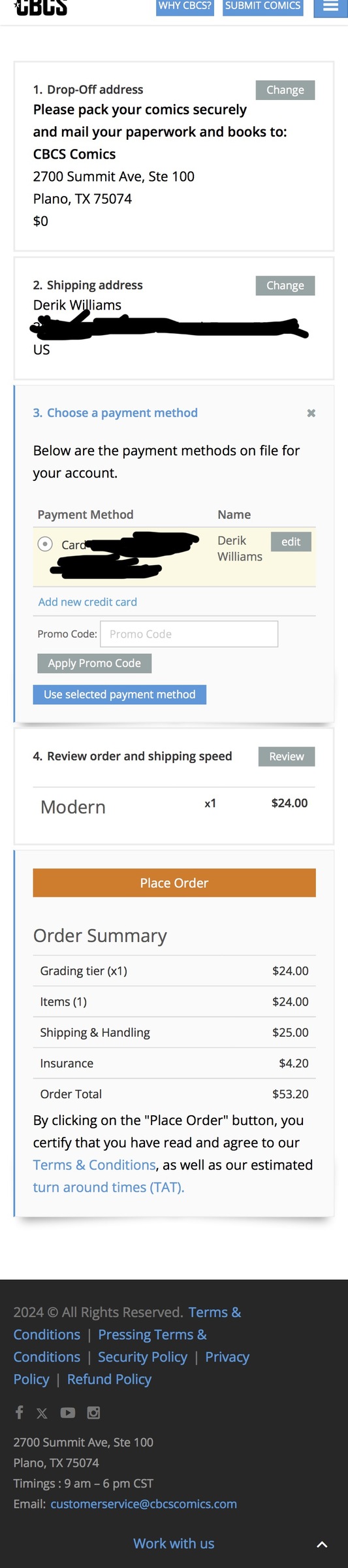Close the payment method section with X
The image size is (348, 1568).
coord(311,413)
